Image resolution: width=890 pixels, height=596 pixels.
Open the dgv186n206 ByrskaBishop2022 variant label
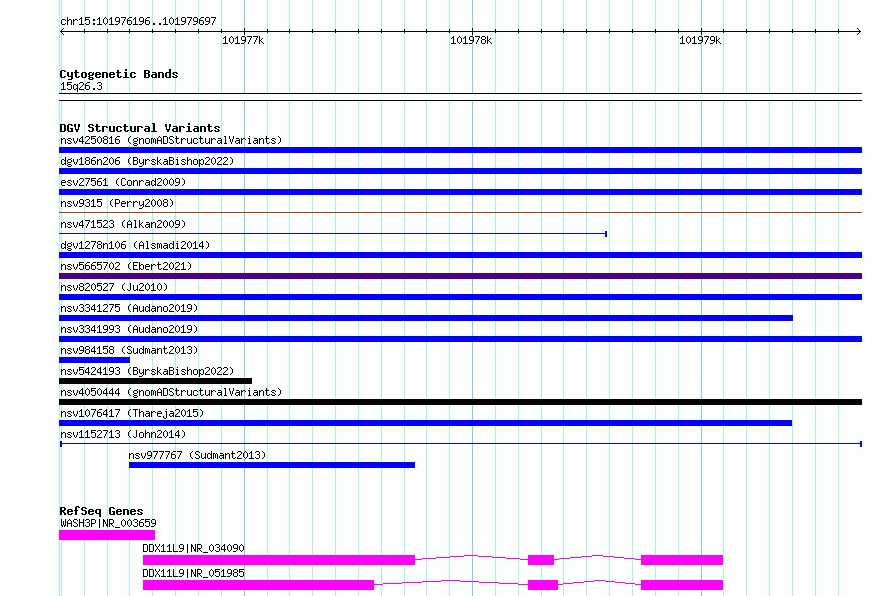(147, 161)
